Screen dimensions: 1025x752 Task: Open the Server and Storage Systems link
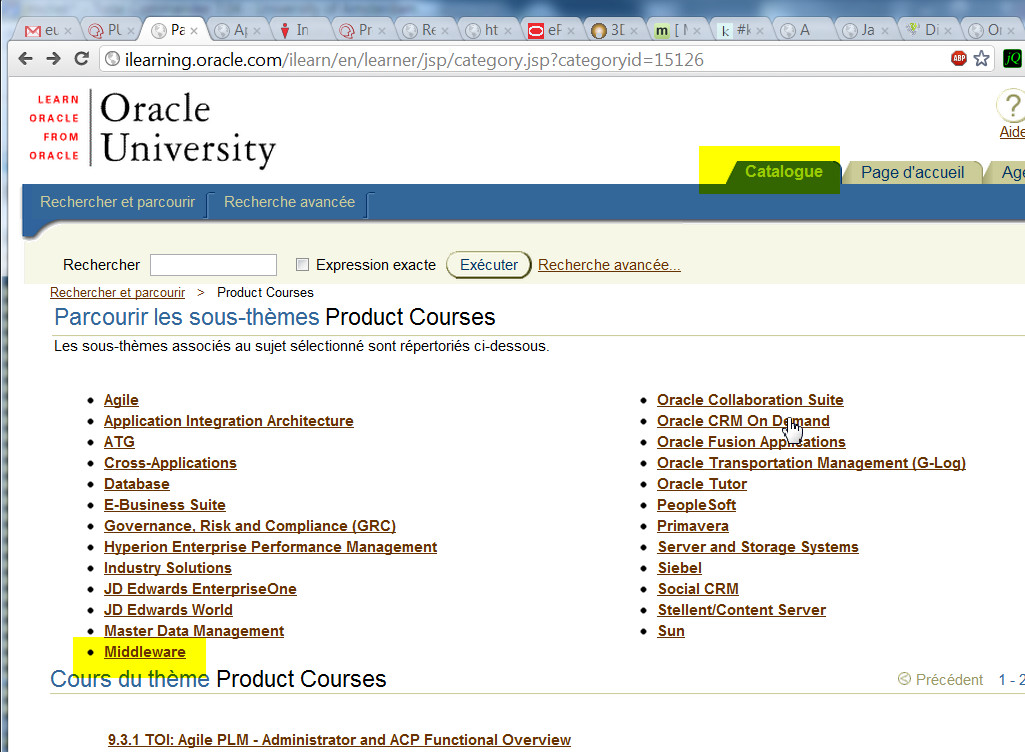click(758, 547)
